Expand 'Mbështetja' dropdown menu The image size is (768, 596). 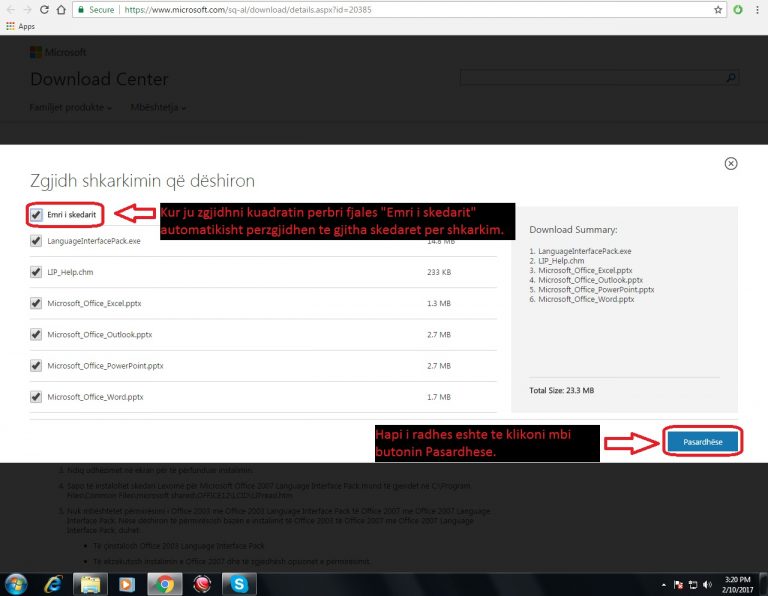tap(158, 107)
